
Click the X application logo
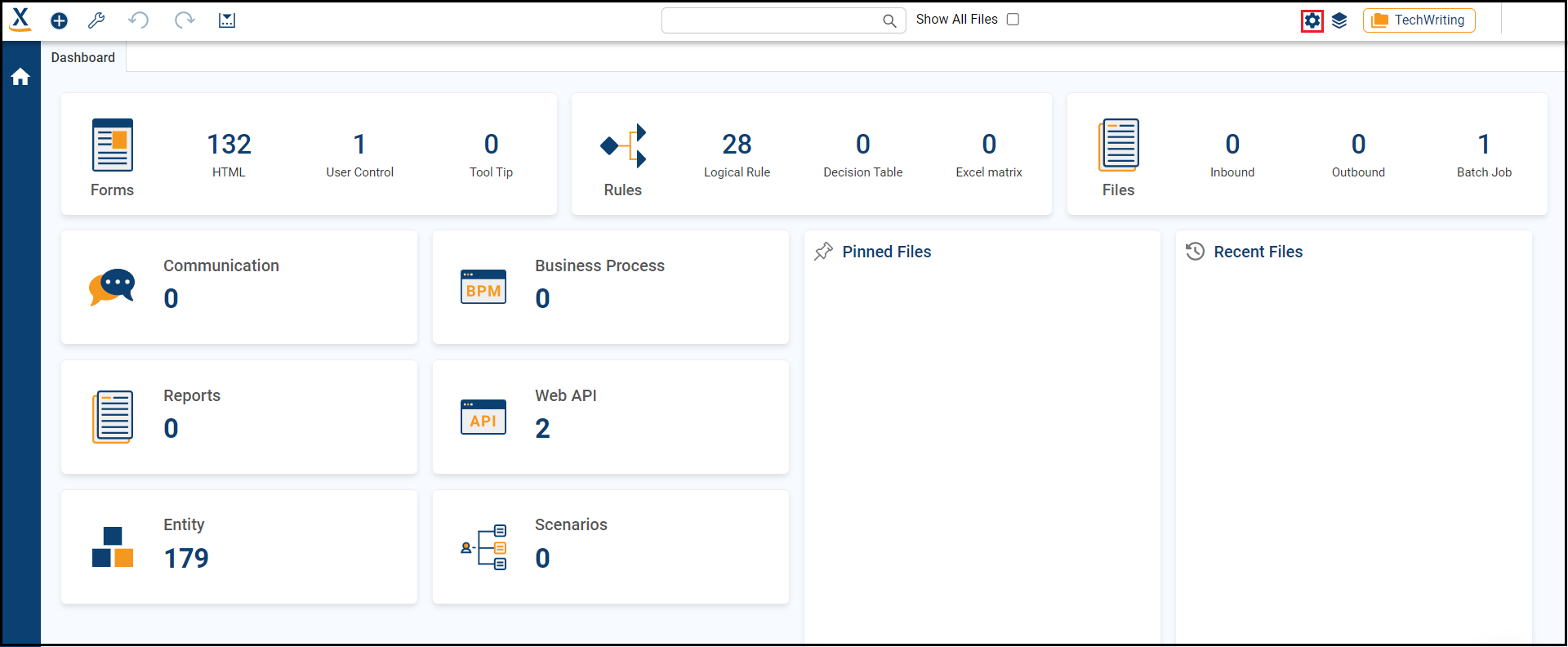(20, 19)
